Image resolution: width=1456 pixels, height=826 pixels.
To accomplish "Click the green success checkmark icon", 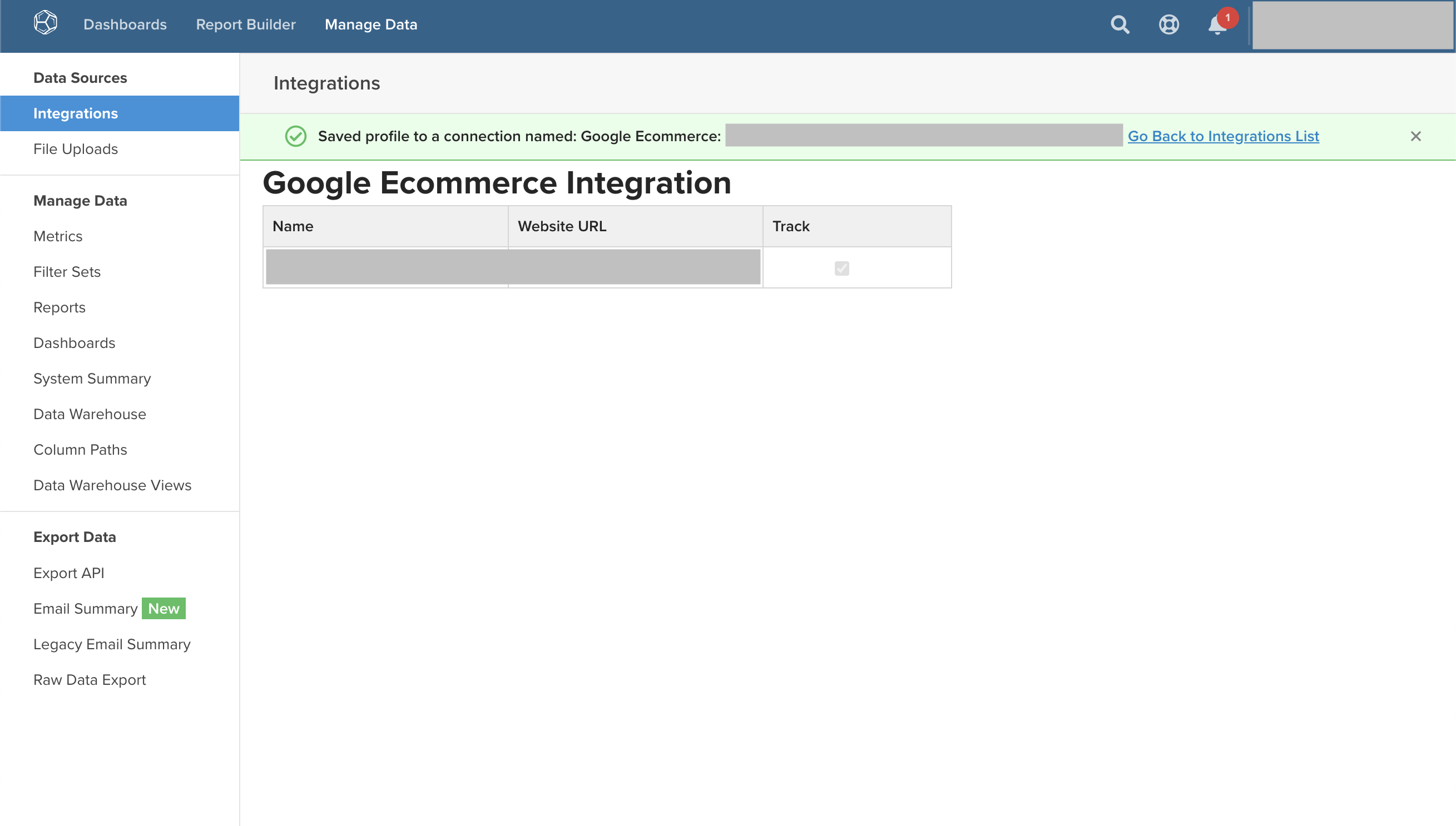I will [295, 136].
